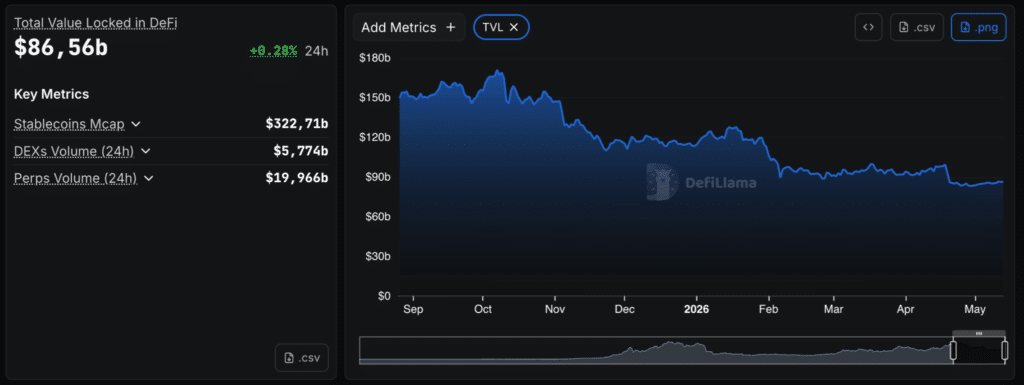Click the DEXs Volume (24h) label
Image resolution: width=1024 pixels, height=385 pixels.
point(74,151)
